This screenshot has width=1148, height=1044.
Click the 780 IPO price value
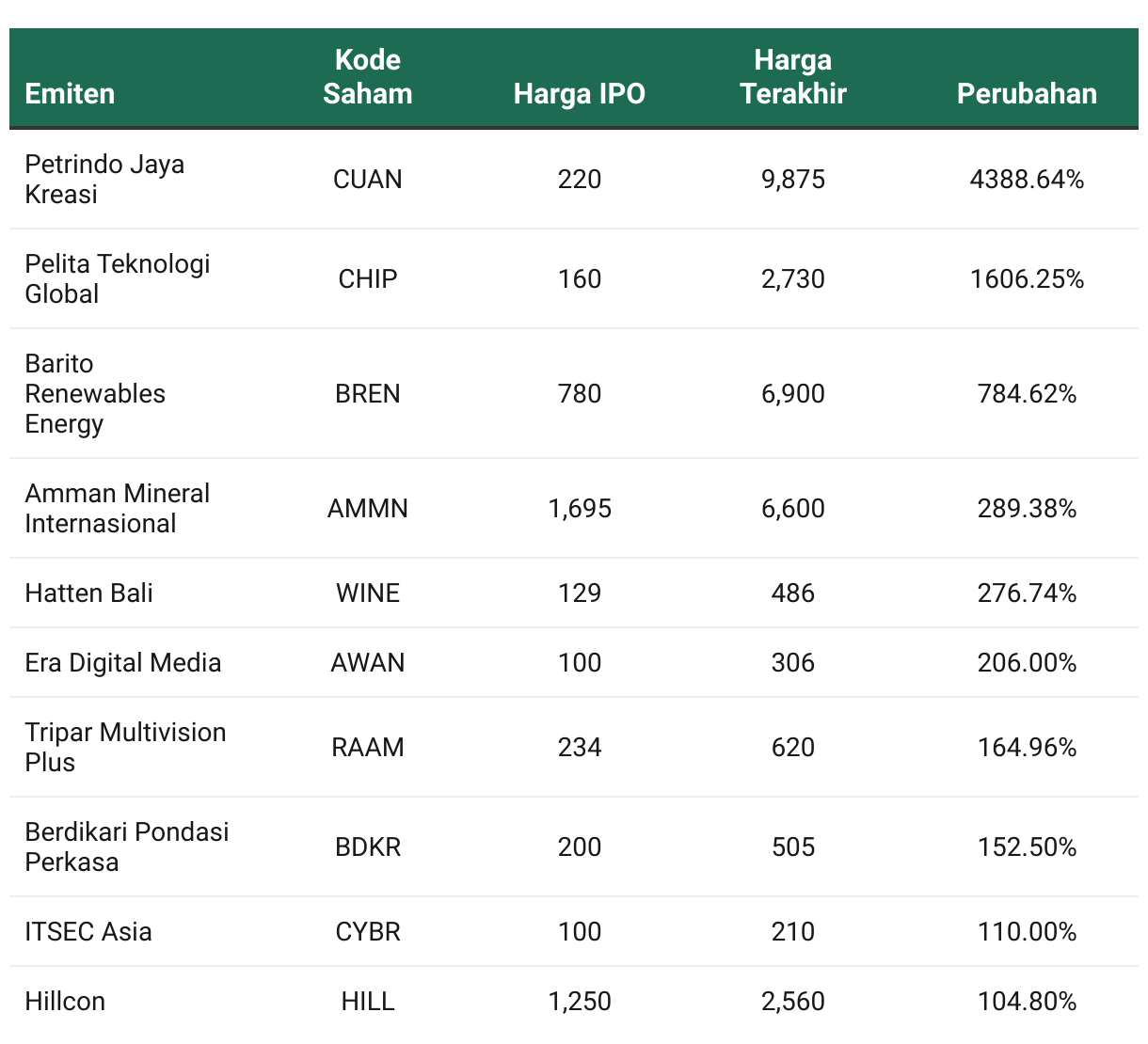(x=579, y=393)
